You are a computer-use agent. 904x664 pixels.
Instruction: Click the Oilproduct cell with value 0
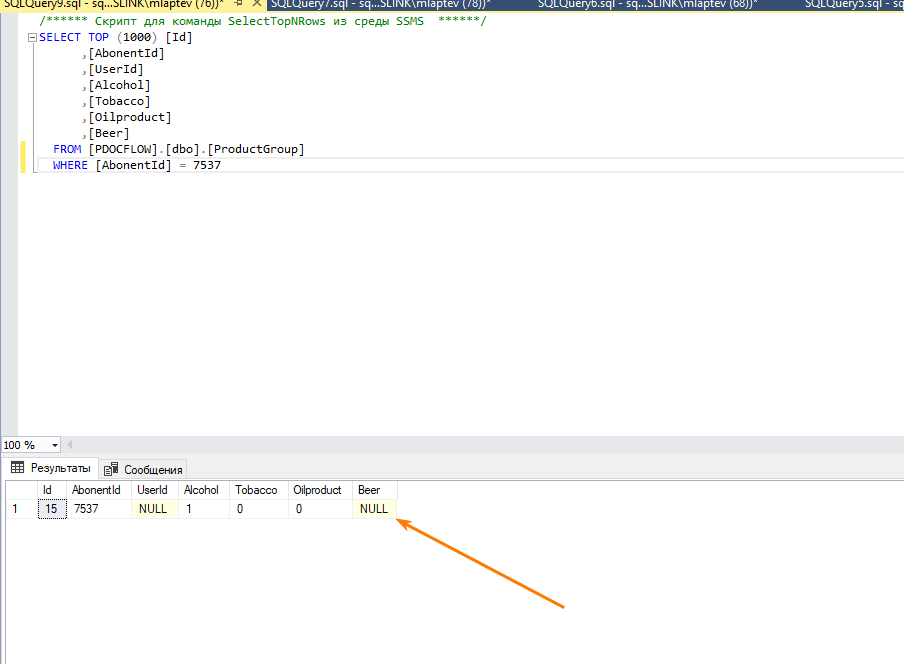click(320, 509)
